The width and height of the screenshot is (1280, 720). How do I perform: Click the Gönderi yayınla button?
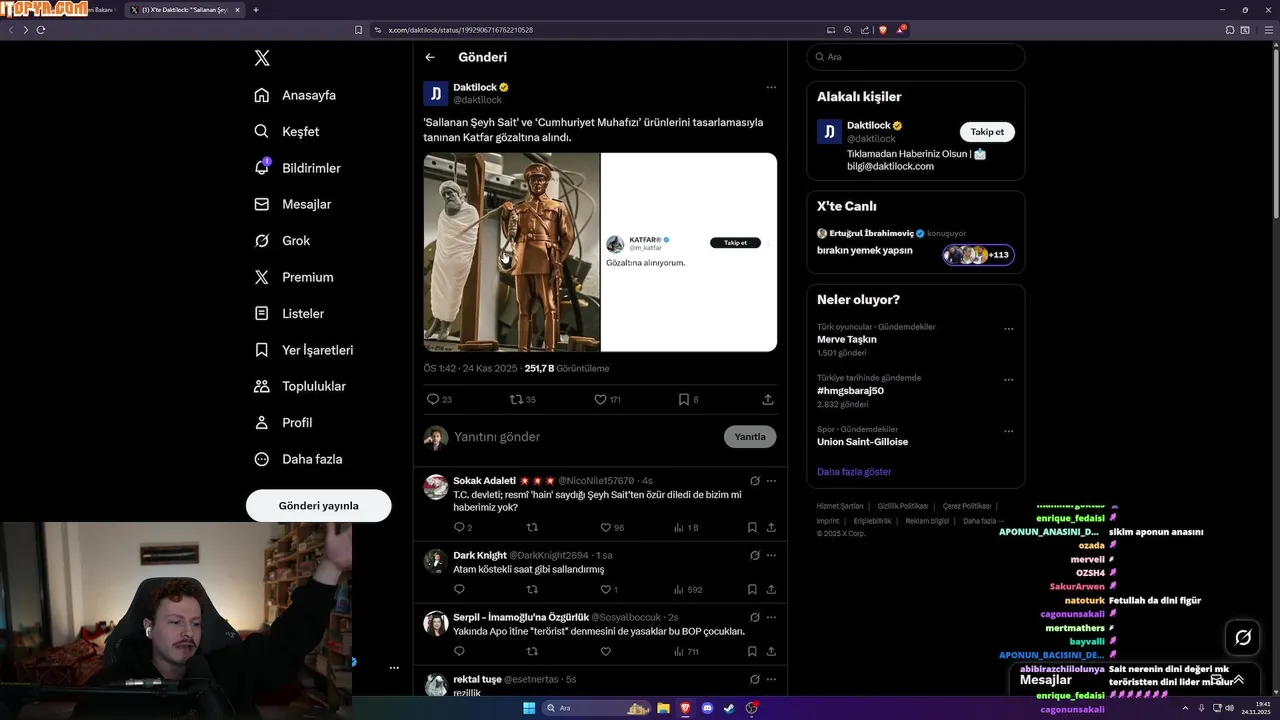[x=318, y=505]
